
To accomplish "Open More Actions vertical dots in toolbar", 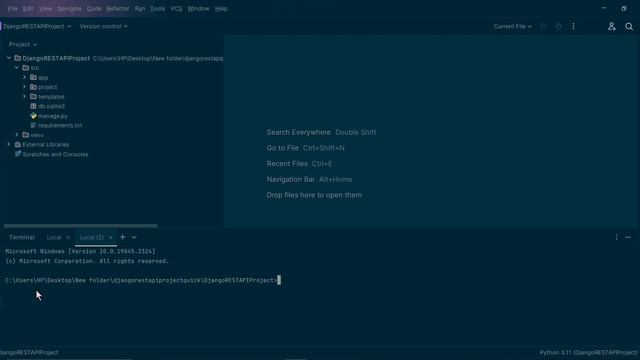I will point(573,27).
